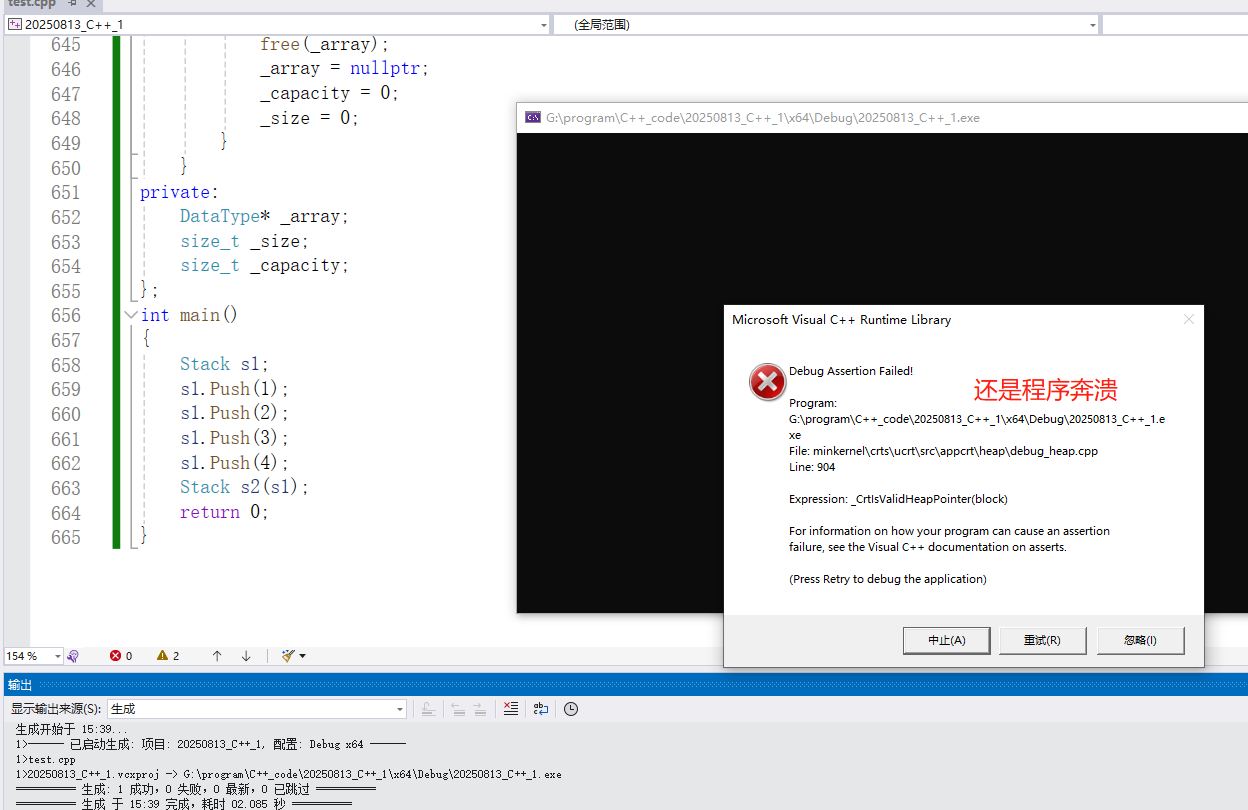Open project scope dropdown 20250813_C++_1
The height and width of the screenshot is (810, 1248).
pyautogui.click(x=278, y=24)
